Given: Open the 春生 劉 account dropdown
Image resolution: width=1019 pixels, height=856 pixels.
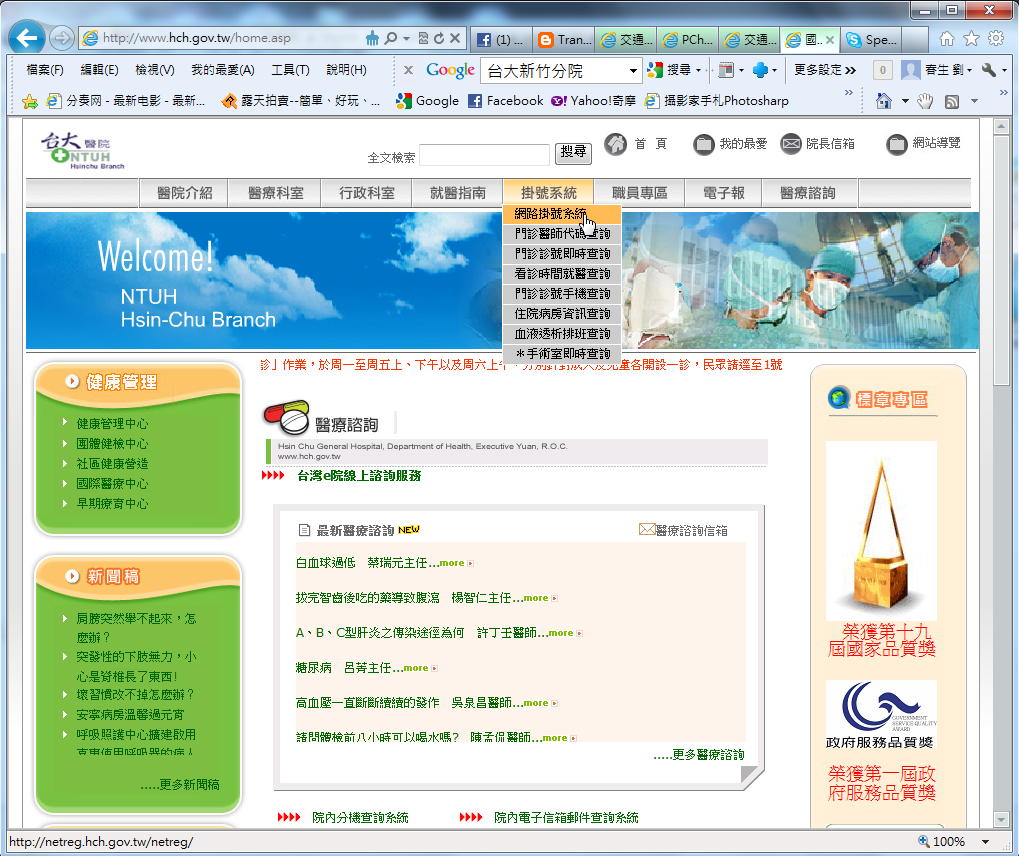Looking at the screenshot, I should 948,70.
